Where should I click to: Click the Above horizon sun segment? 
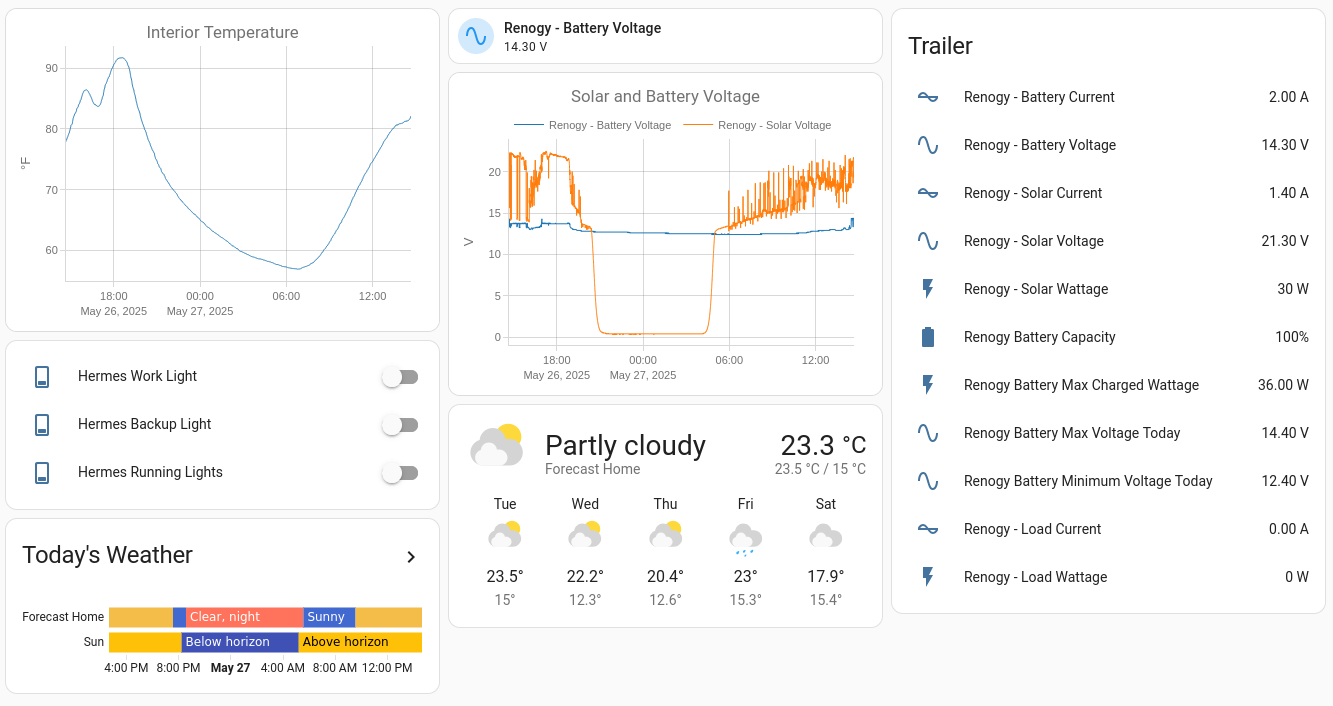point(360,642)
